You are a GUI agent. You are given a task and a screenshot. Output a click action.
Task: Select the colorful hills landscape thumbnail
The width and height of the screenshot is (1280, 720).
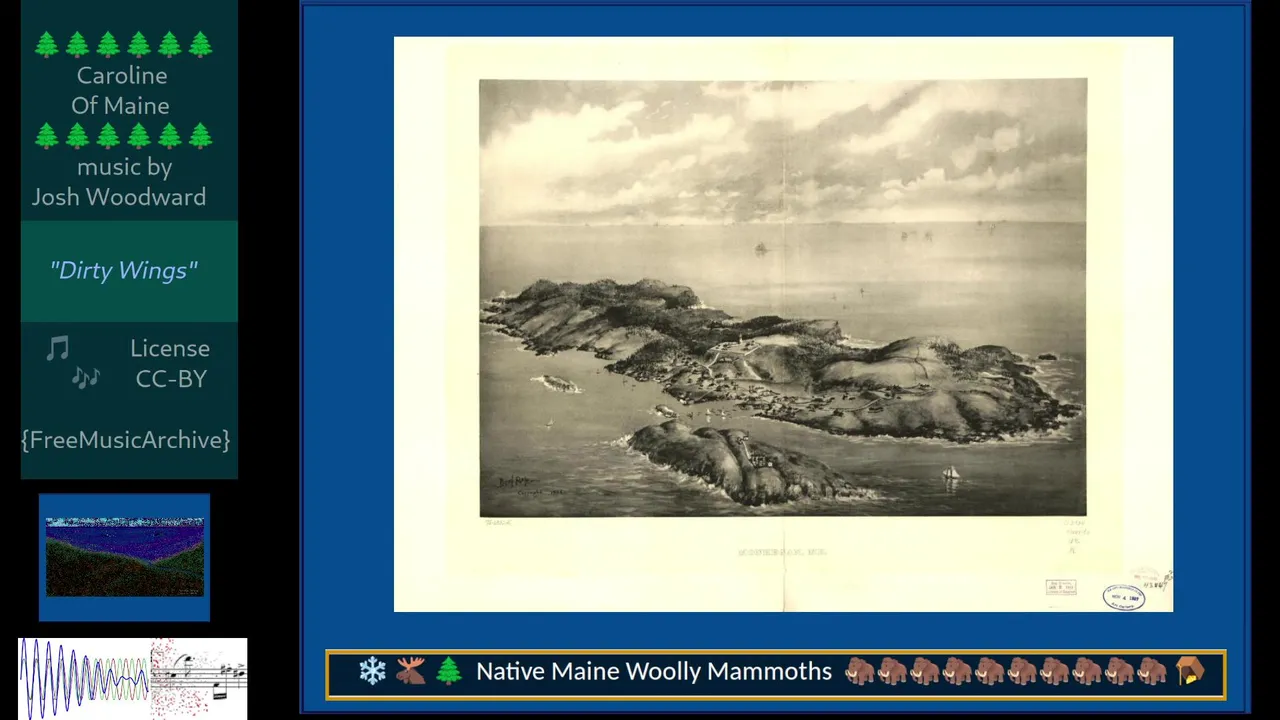pyautogui.click(x=125, y=557)
